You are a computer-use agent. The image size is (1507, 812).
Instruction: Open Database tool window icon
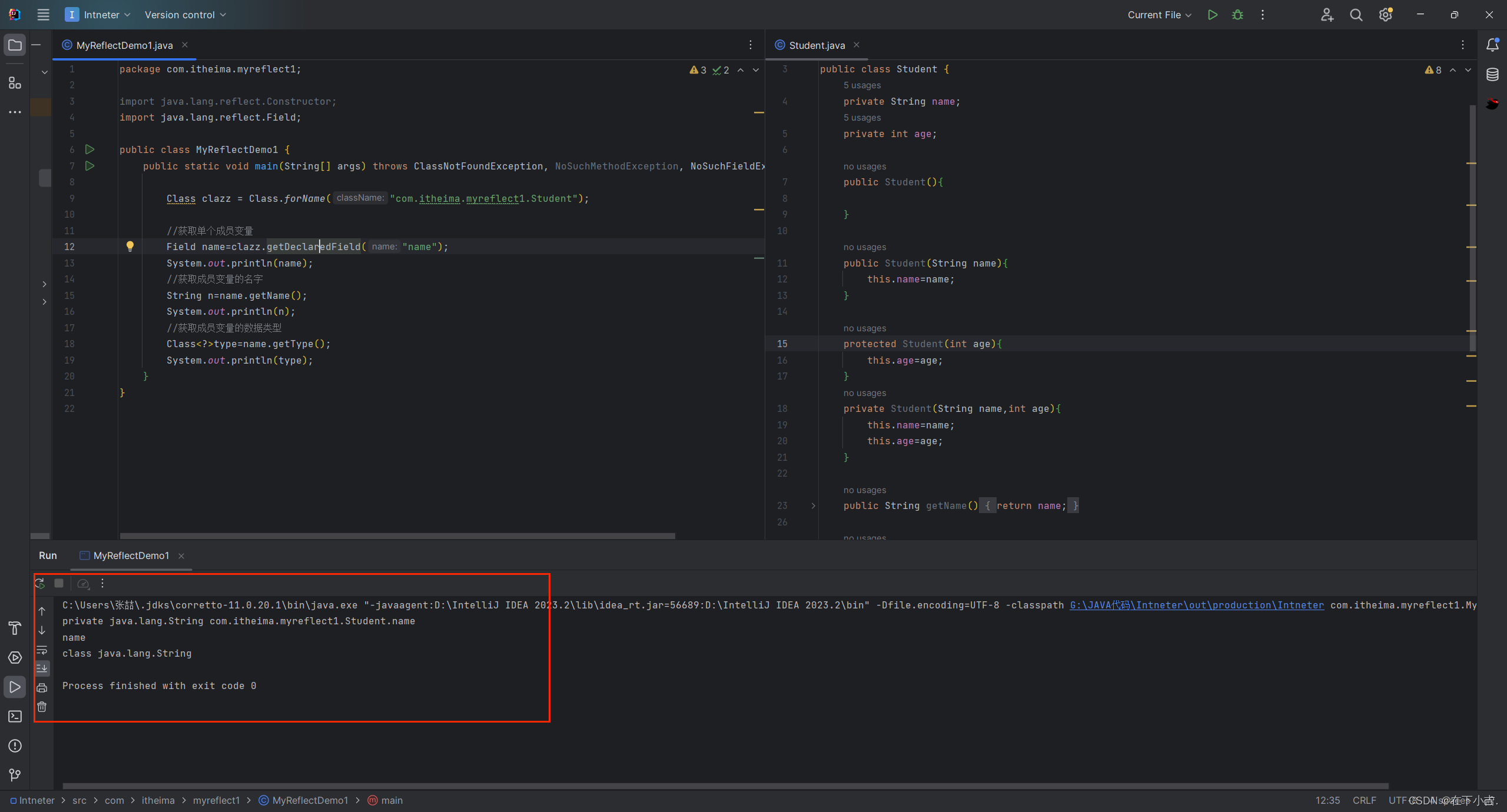tap(1492, 75)
